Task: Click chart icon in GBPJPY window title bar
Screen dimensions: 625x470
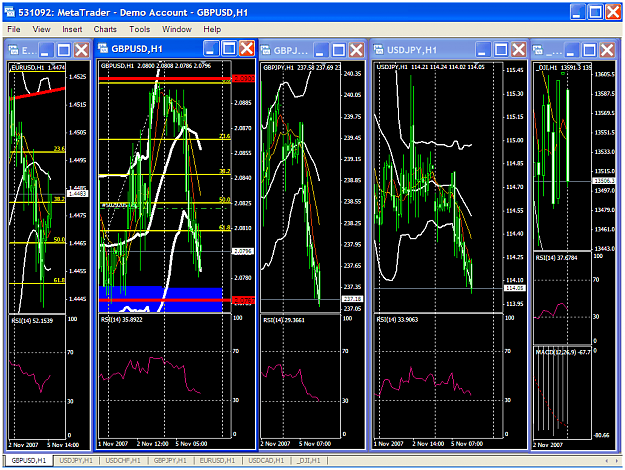Action: click(265, 50)
